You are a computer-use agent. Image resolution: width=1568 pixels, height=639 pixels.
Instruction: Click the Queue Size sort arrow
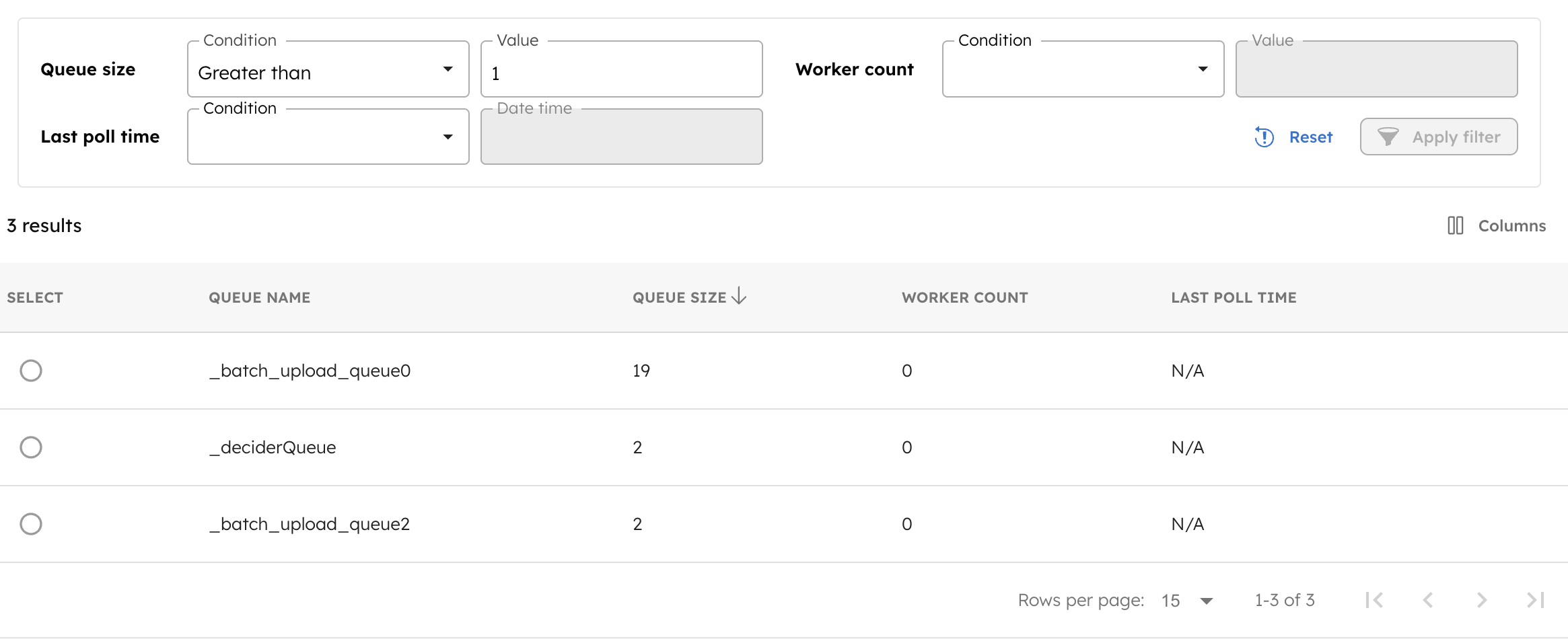(x=739, y=297)
